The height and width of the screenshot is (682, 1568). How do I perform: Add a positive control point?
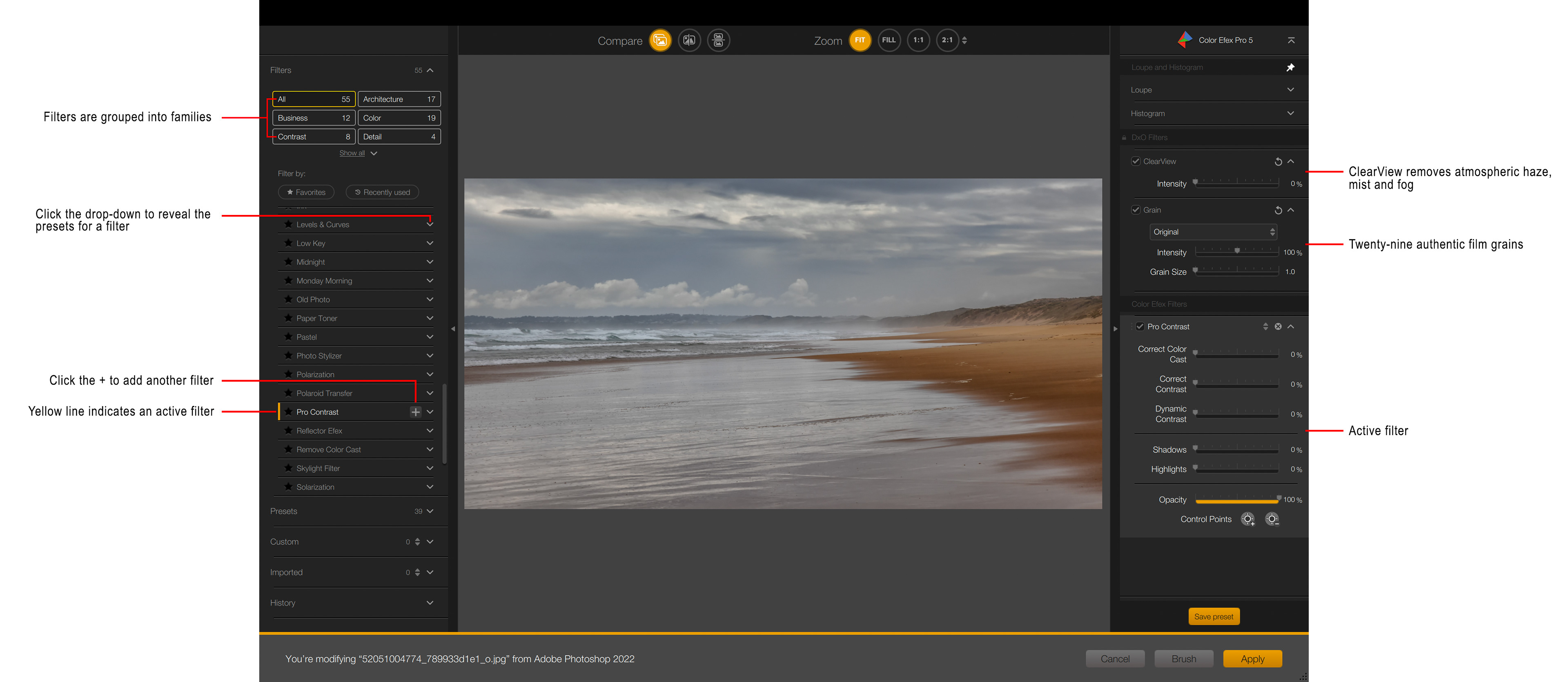tap(1247, 519)
